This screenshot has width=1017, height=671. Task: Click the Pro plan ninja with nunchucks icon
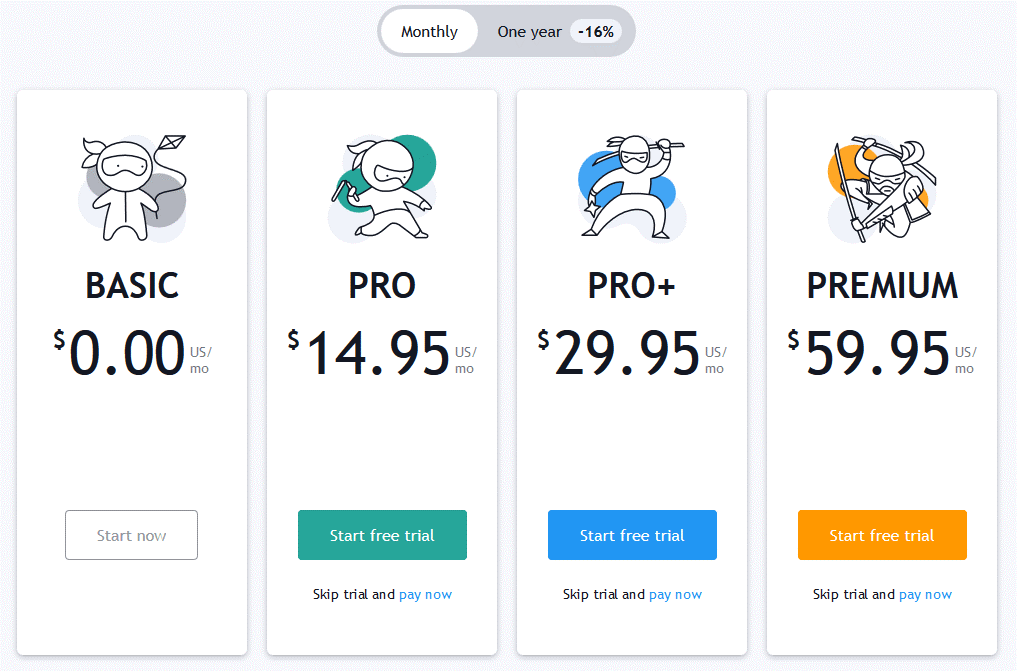pos(382,188)
